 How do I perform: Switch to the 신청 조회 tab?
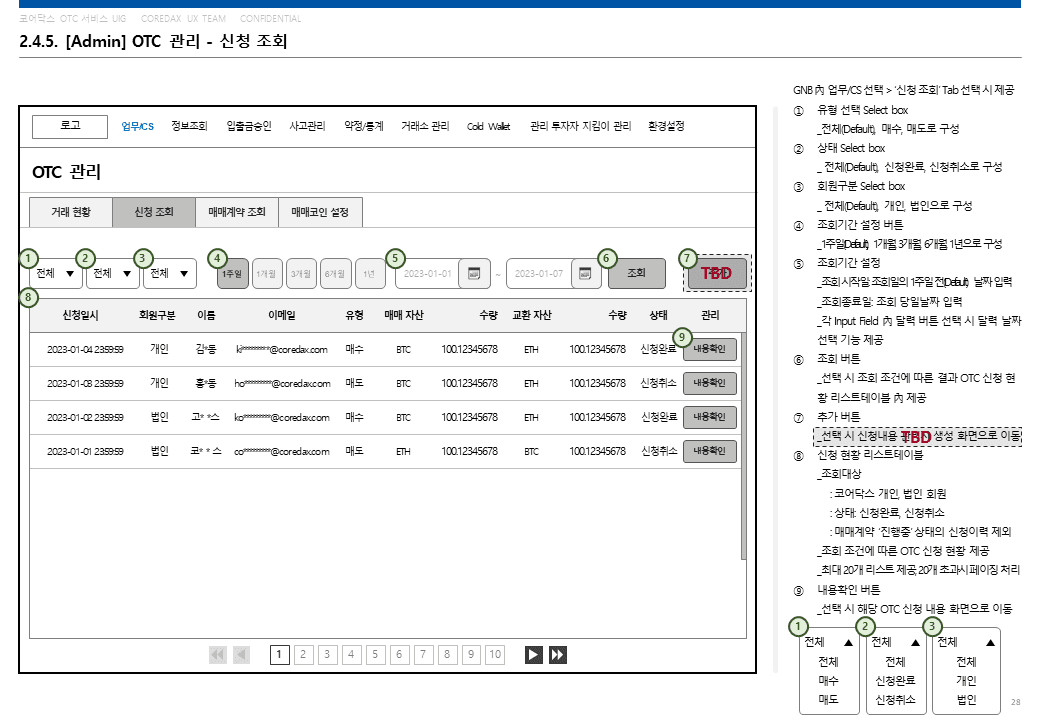point(154,212)
